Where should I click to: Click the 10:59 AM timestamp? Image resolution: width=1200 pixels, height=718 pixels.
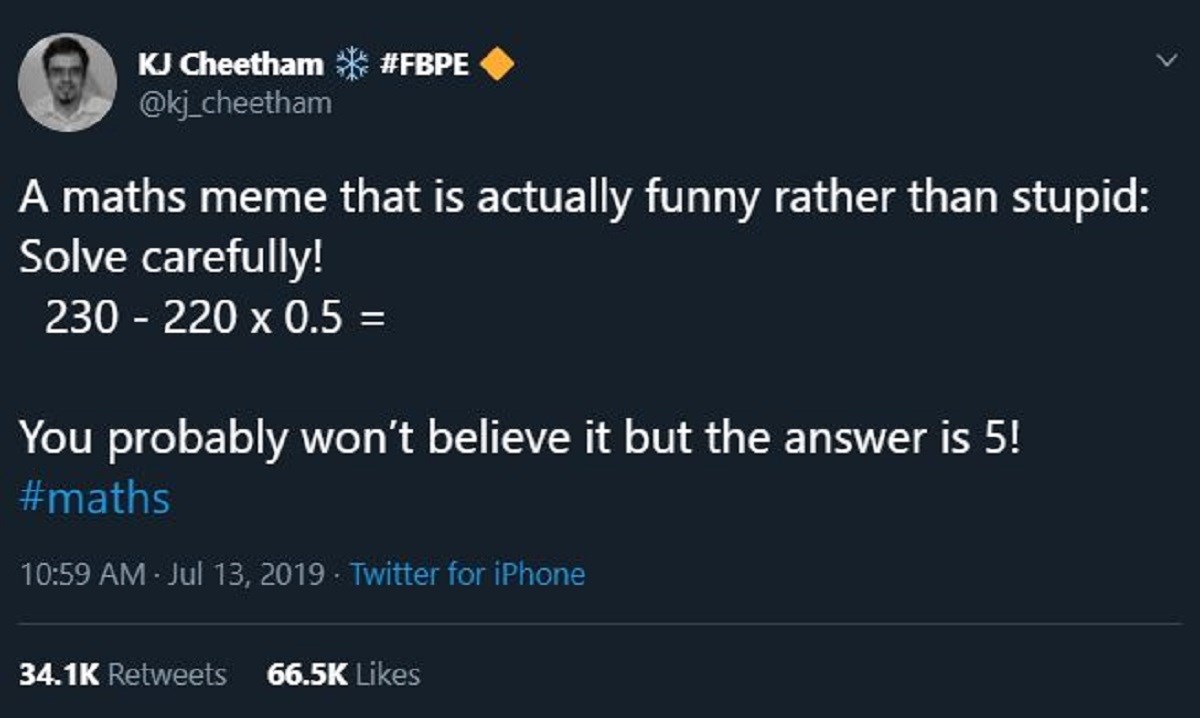tap(67, 574)
